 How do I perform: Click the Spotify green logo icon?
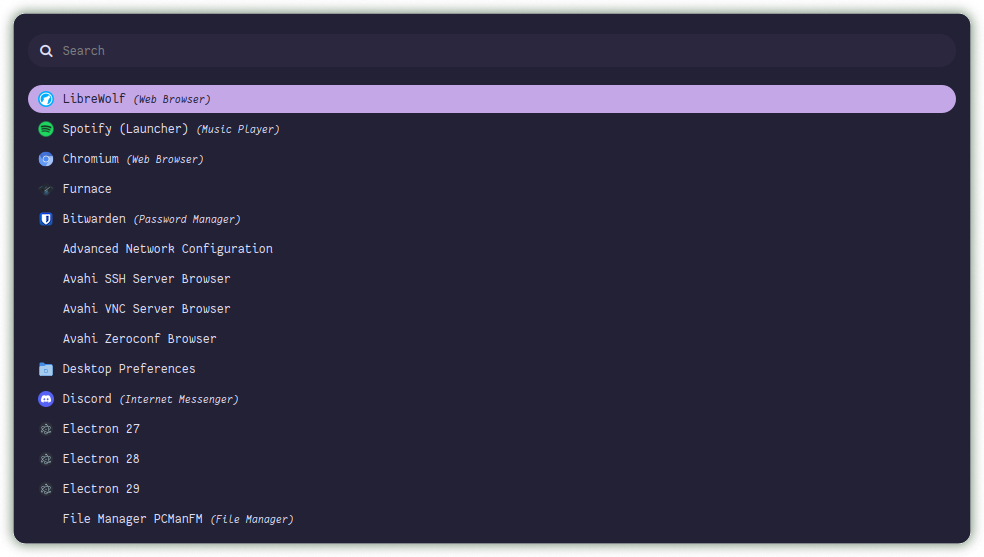click(46, 129)
